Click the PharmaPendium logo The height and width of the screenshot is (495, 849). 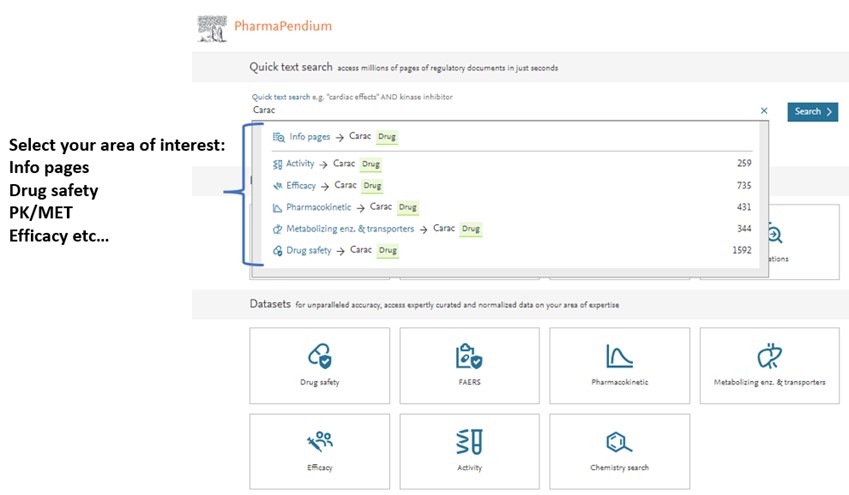point(265,25)
